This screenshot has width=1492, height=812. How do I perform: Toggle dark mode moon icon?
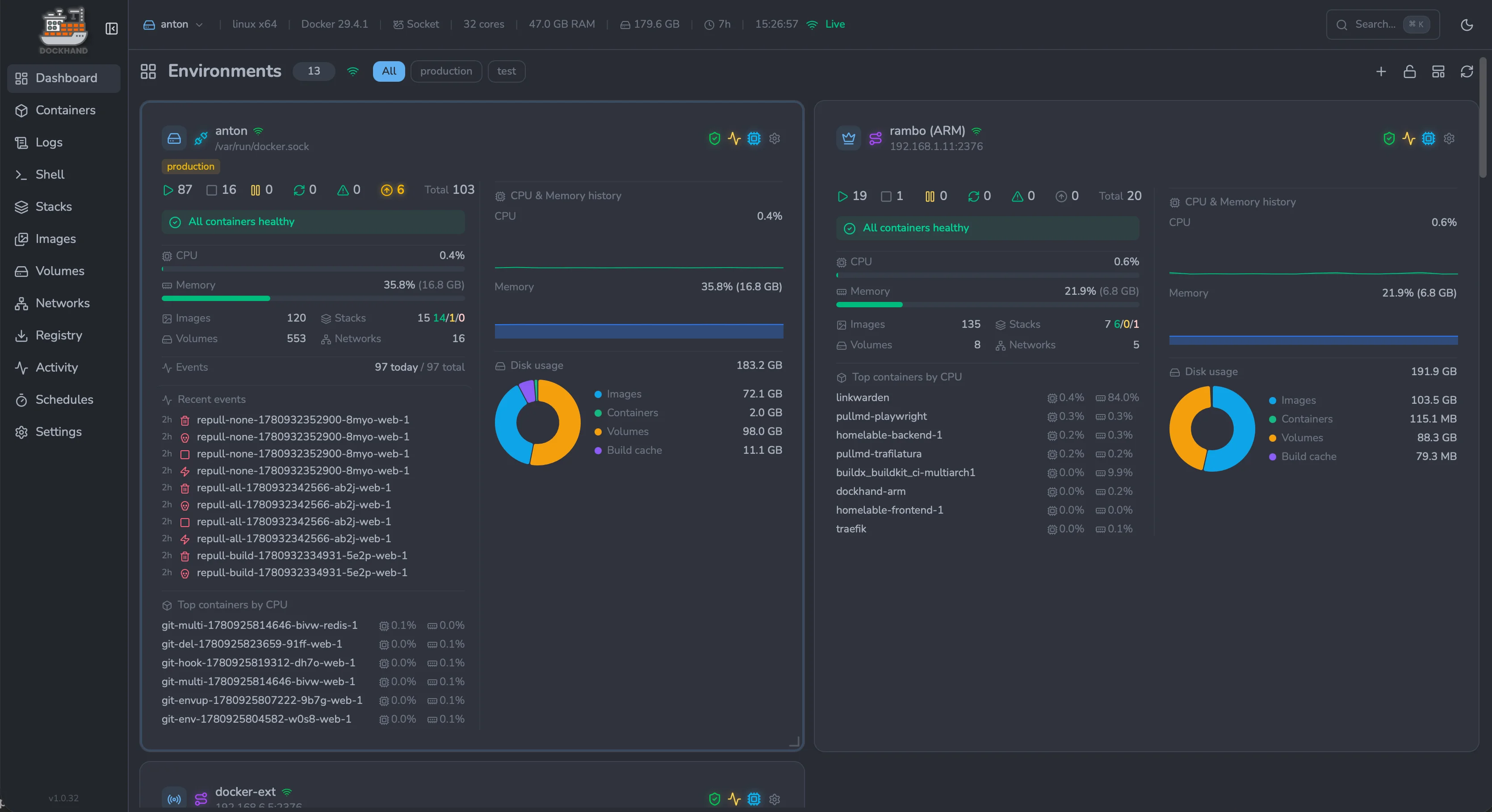pyautogui.click(x=1467, y=24)
